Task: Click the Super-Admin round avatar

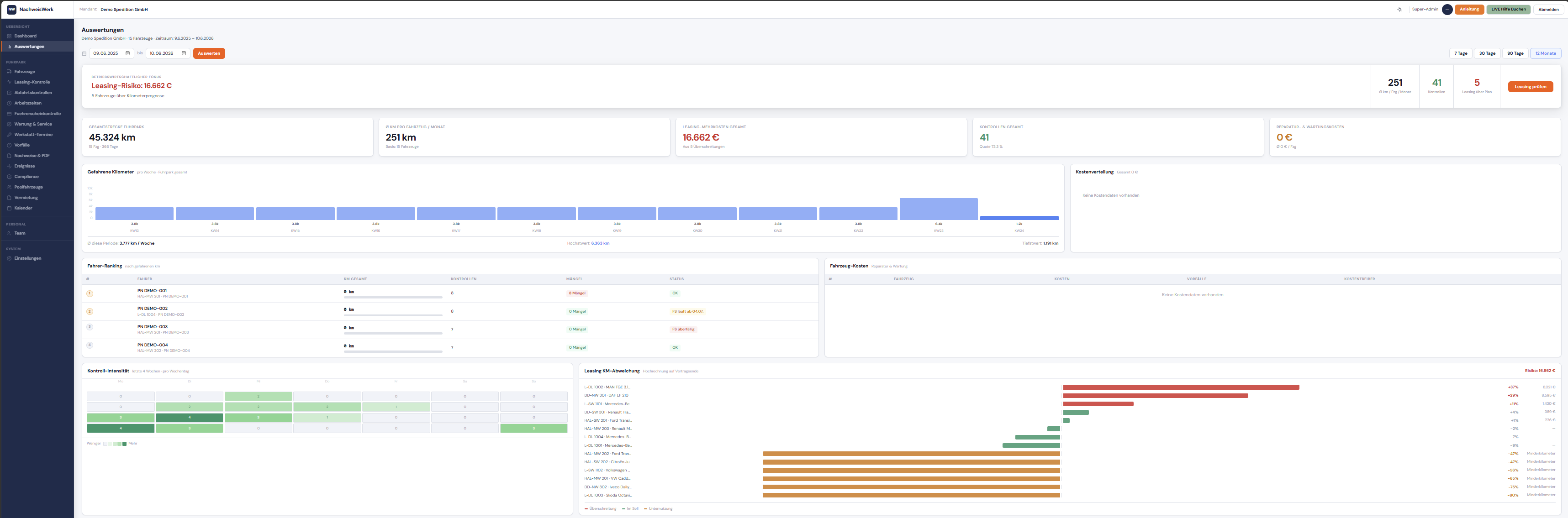Action: click(x=1447, y=10)
